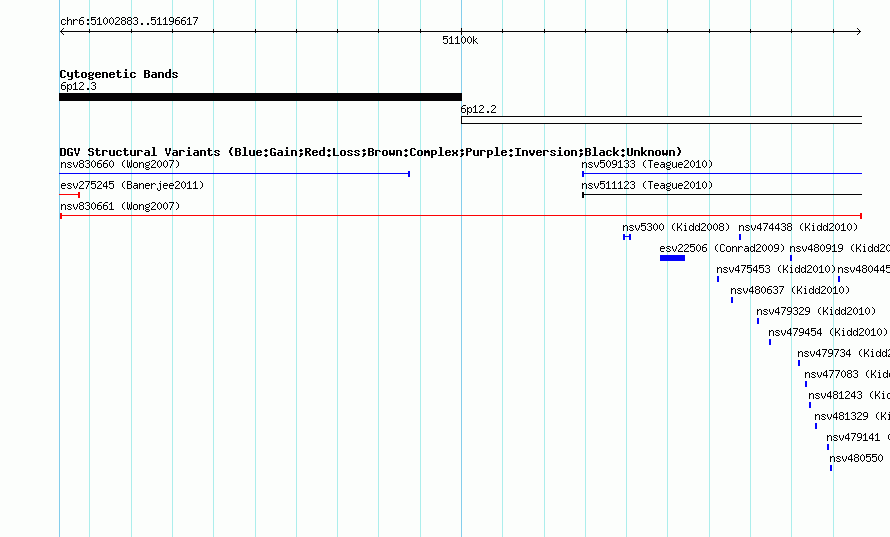Click the nsv475453 (Kidd2010) label
Screen dimensions: 890x537
[x=776, y=270]
